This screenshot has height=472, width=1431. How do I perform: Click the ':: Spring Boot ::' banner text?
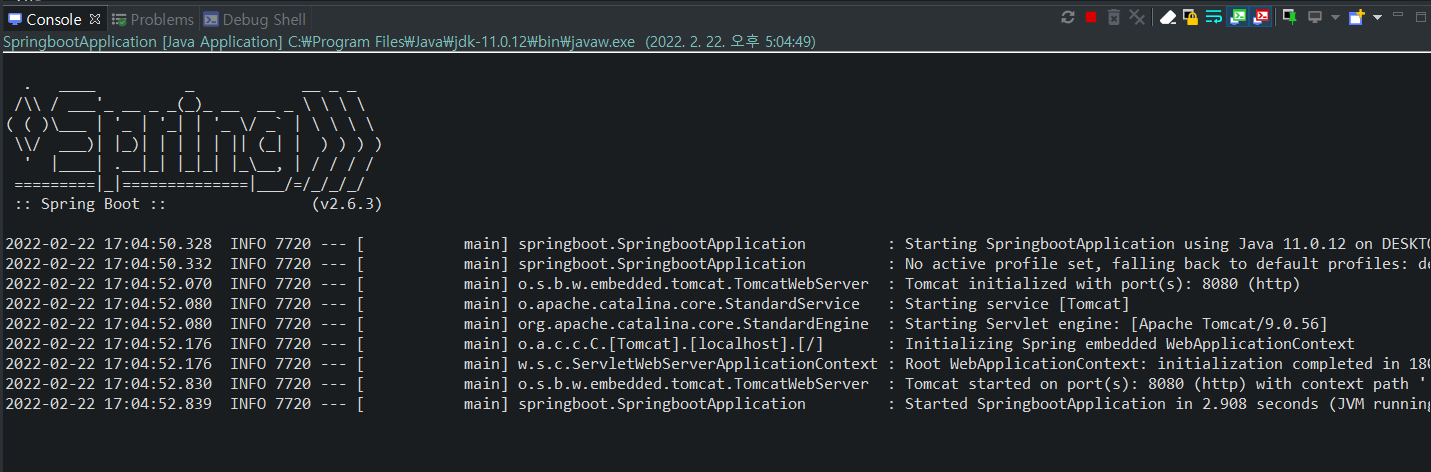pyautogui.click(x=90, y=203)
